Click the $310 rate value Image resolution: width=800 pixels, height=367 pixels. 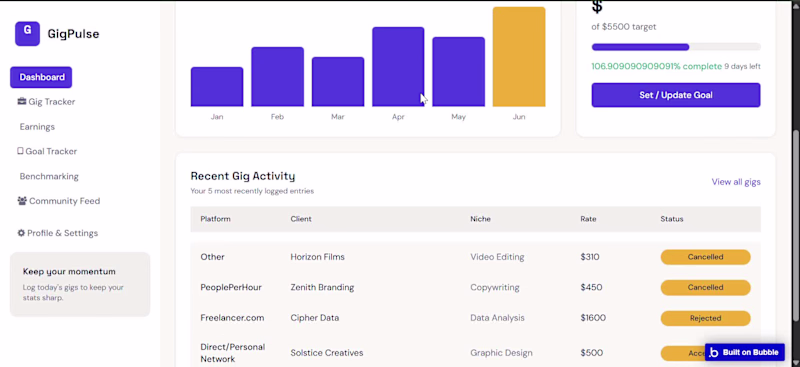pyautogui.click(x=590, y=257)
